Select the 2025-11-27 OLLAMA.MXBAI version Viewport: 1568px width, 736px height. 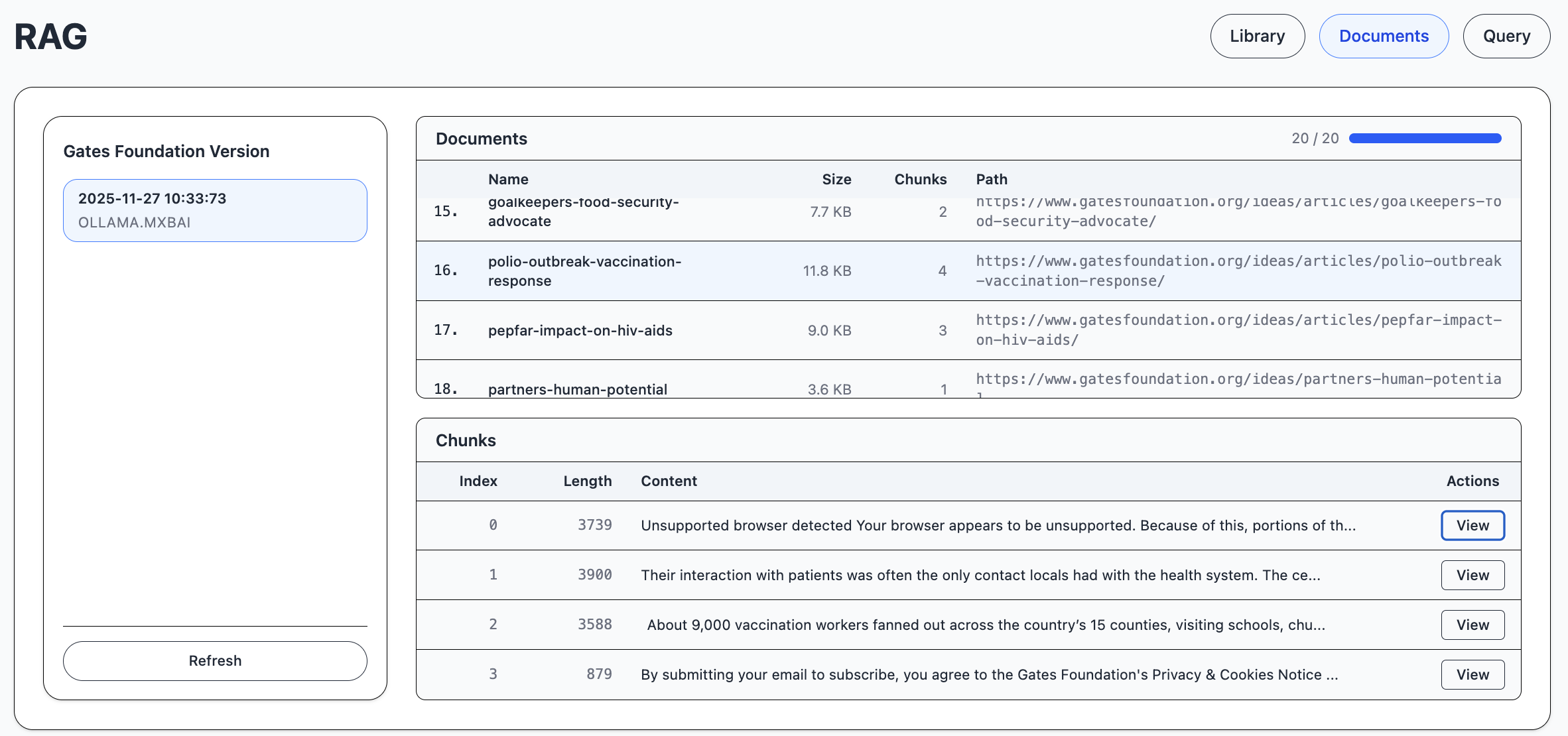pos(215,210)
